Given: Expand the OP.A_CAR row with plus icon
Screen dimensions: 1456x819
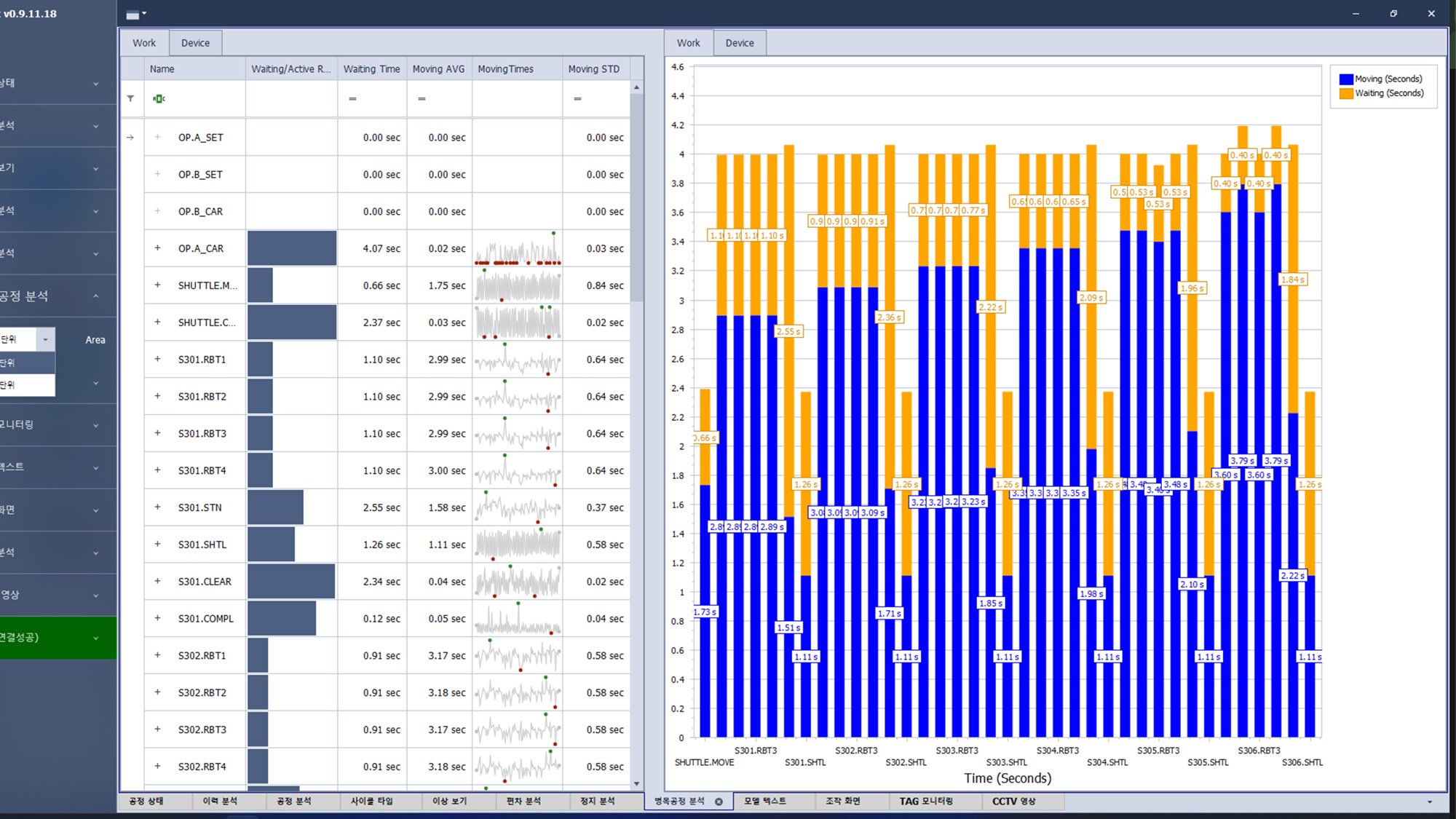Looking at the screenshot, I should coord(157,248).
